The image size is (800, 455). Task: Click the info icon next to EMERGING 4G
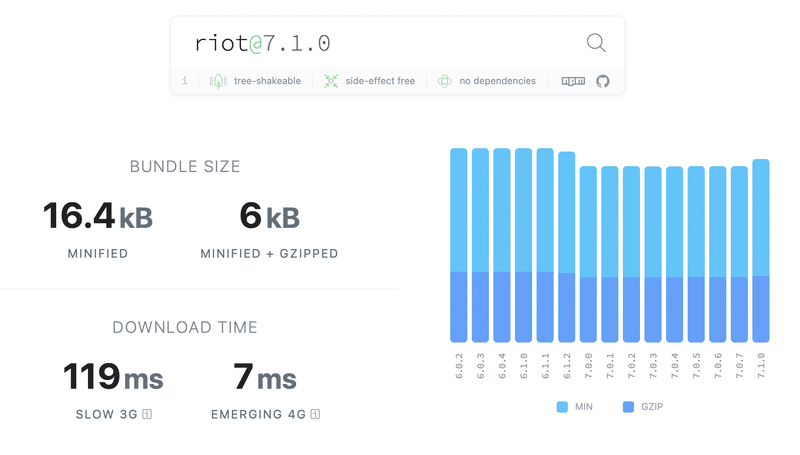pos(315,414)
